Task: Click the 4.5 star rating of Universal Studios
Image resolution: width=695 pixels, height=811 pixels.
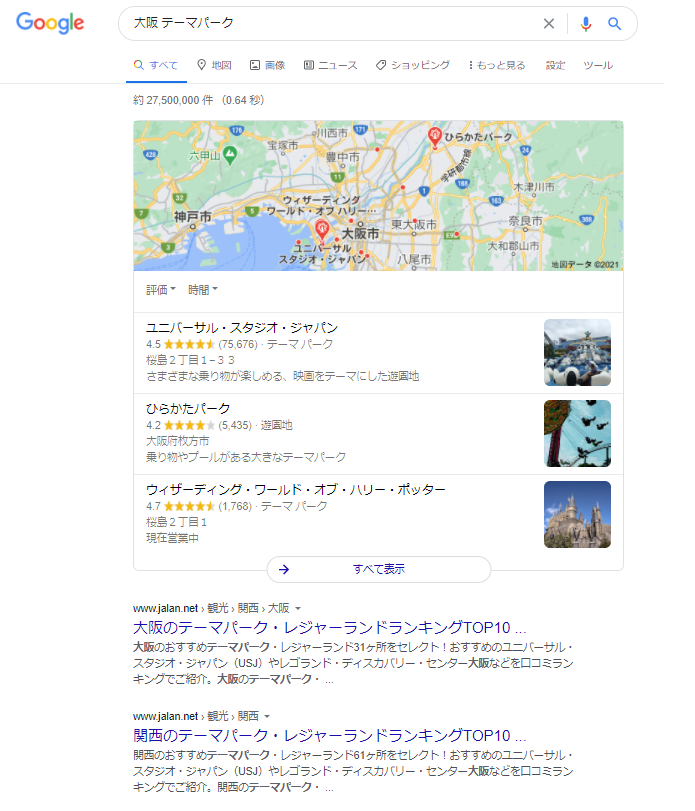Action: (180, 344)
